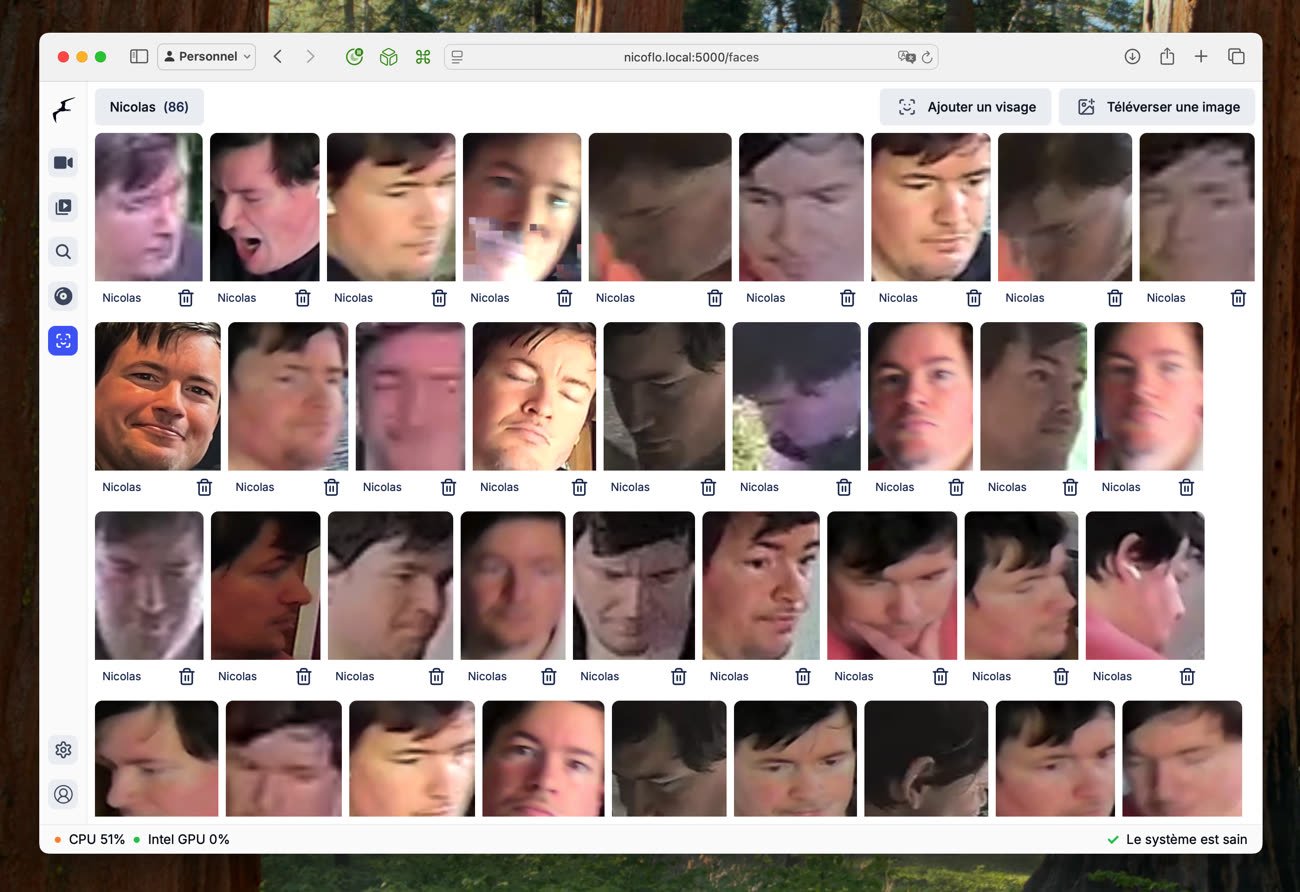1300x892 pixels.
Task: Delete the face with hand on chin
Action: tap(940, 677)
